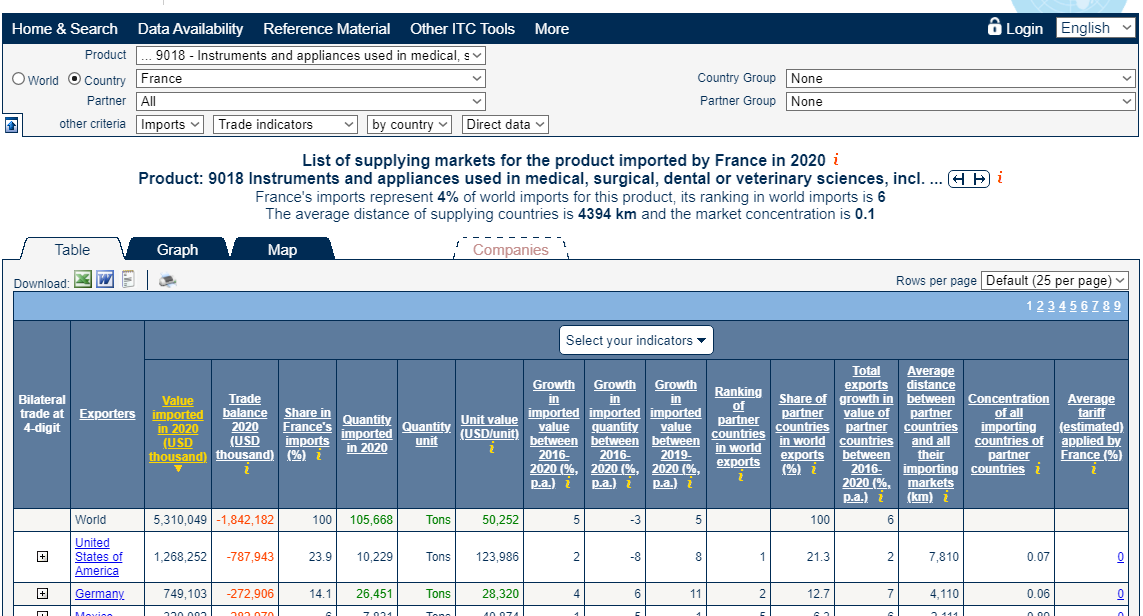Screen dimensions: 1143x616
Task: Change the Rows per page dropdown
Action: (1055, 281)
